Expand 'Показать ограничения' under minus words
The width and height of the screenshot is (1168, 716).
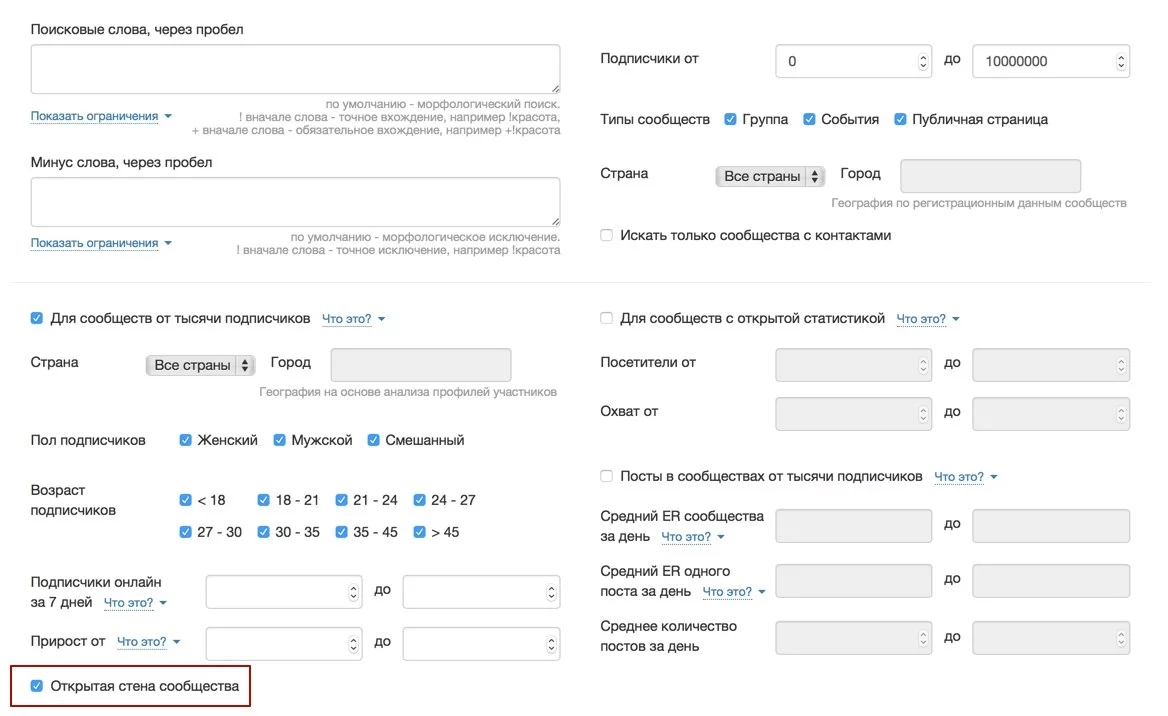pyautogui.click(x=101, y=243)
